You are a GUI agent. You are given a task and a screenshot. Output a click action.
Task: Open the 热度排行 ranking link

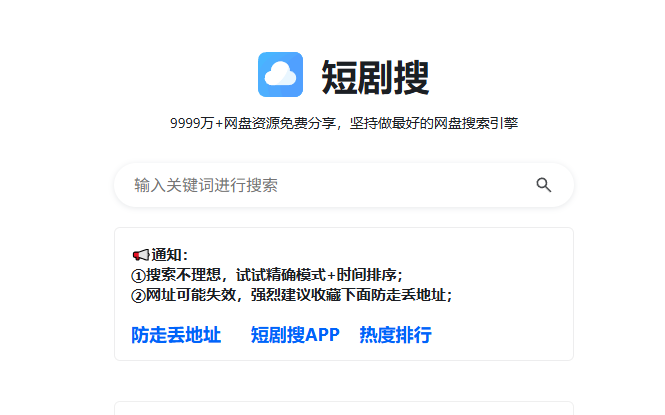pos(395,335)
